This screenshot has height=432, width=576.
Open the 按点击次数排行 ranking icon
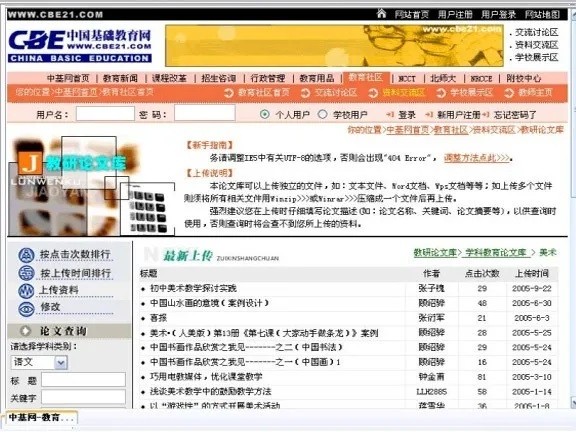click(26, 255)
